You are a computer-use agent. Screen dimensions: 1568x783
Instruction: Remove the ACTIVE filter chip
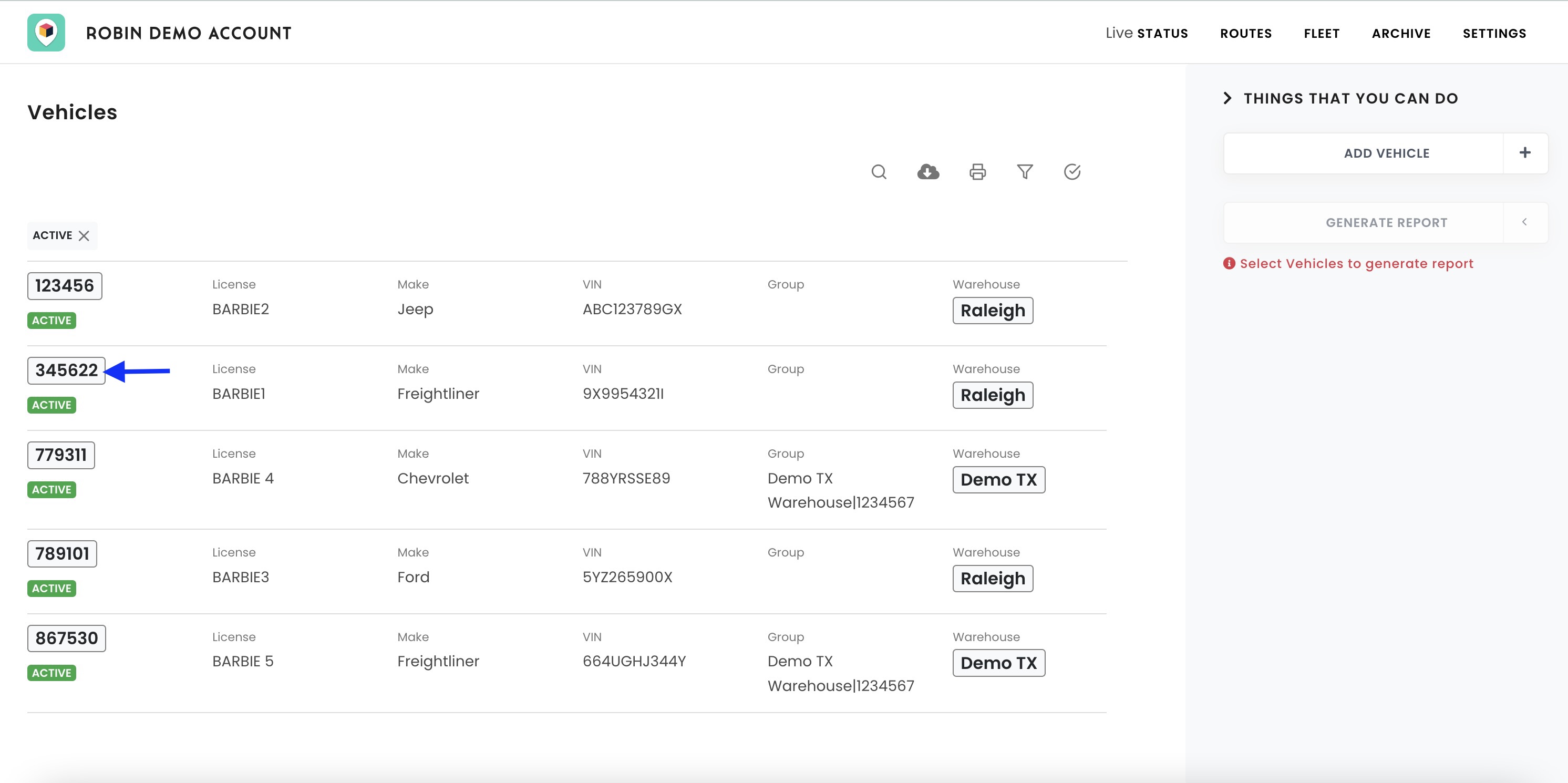click(84, 235)
